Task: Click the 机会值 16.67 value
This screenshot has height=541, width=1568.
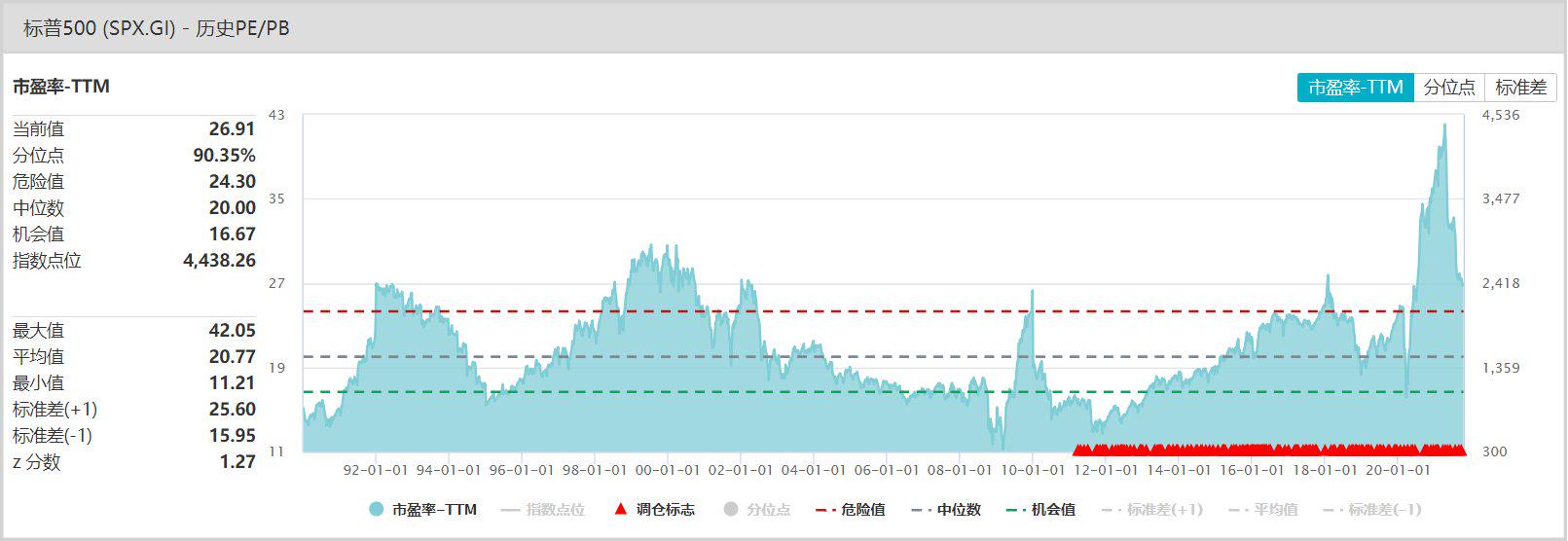Action: [x=232, y=234]
